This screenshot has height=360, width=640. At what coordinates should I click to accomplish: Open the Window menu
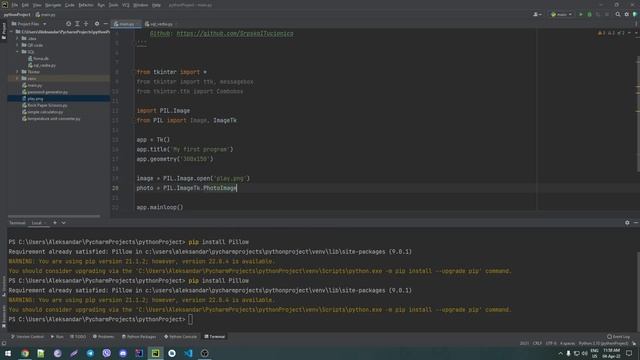[x=141, y=5]
